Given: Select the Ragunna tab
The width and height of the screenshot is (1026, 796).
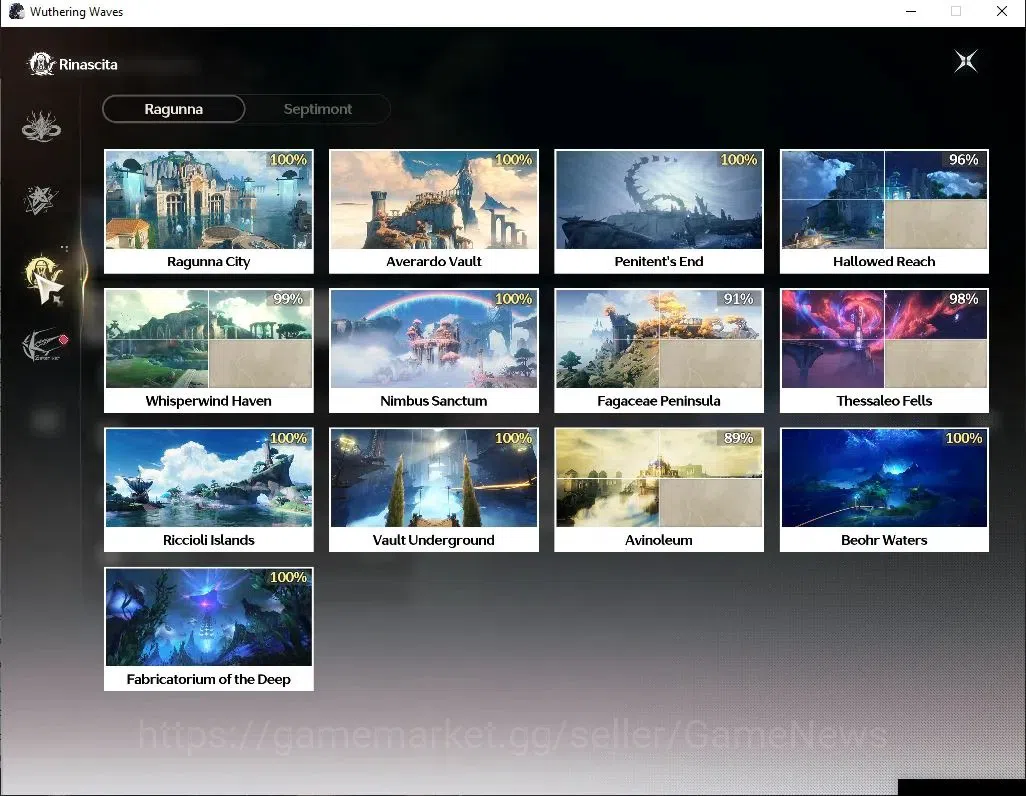Looking at the screenshot, I should (x=174, y=109).
